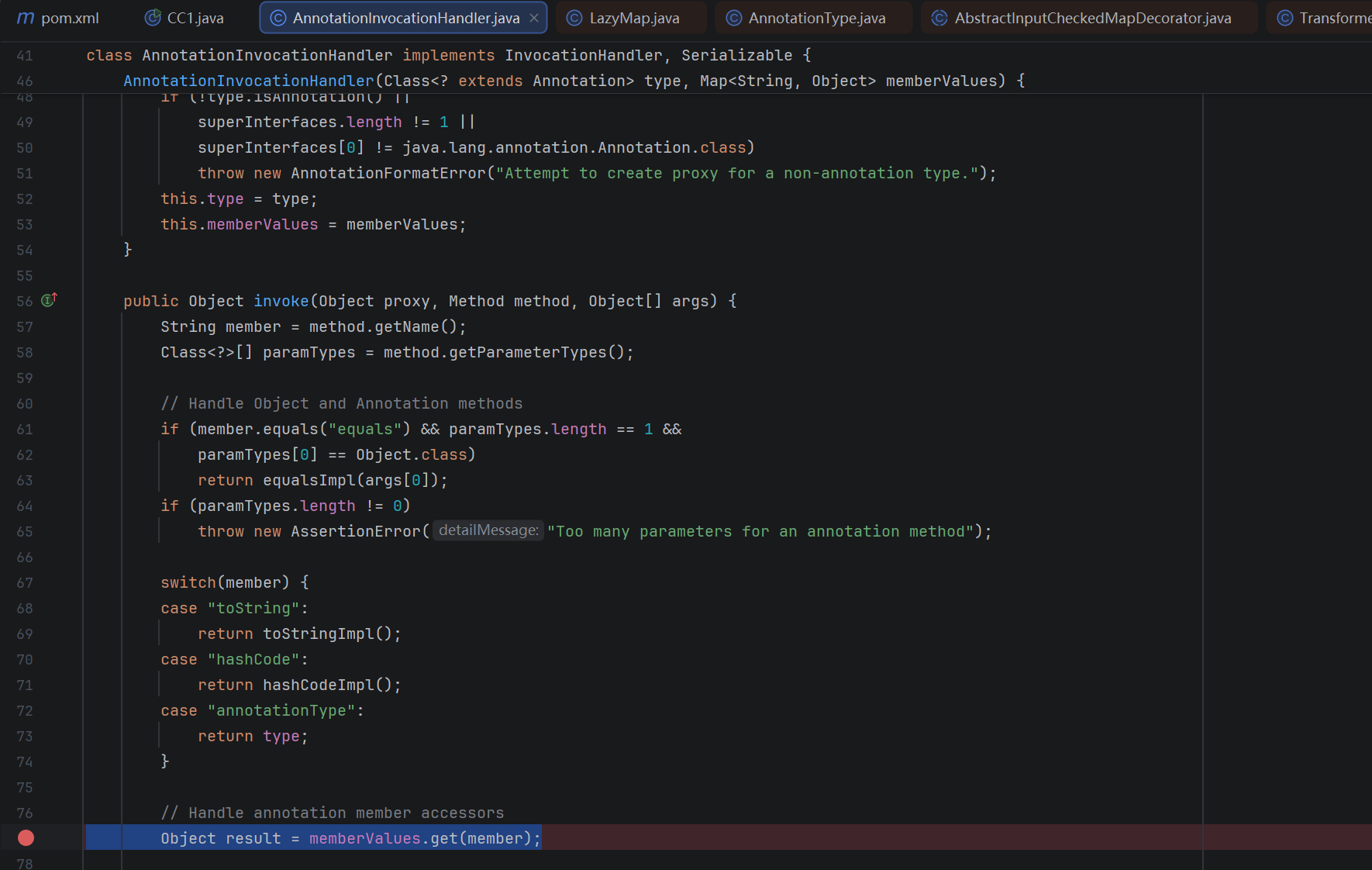
Task: Click the implements-method gutter icon at line 56
Action: point(49,300)
